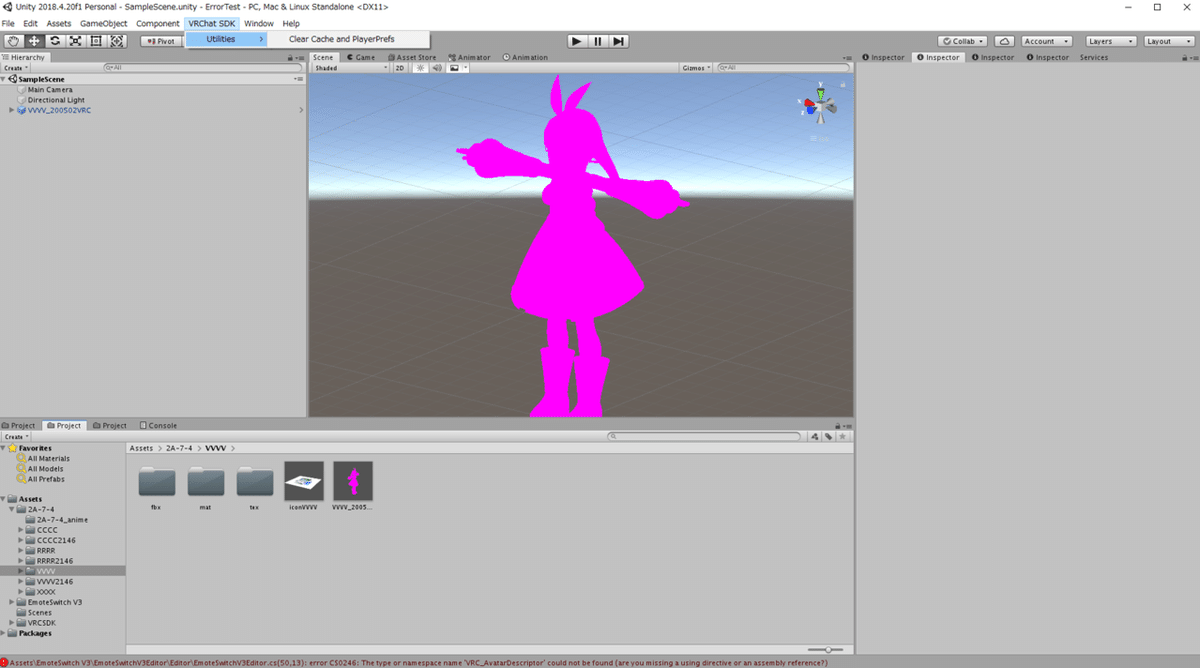Start Play mode
Screen dimensions: 1200x668
[576, 41]
